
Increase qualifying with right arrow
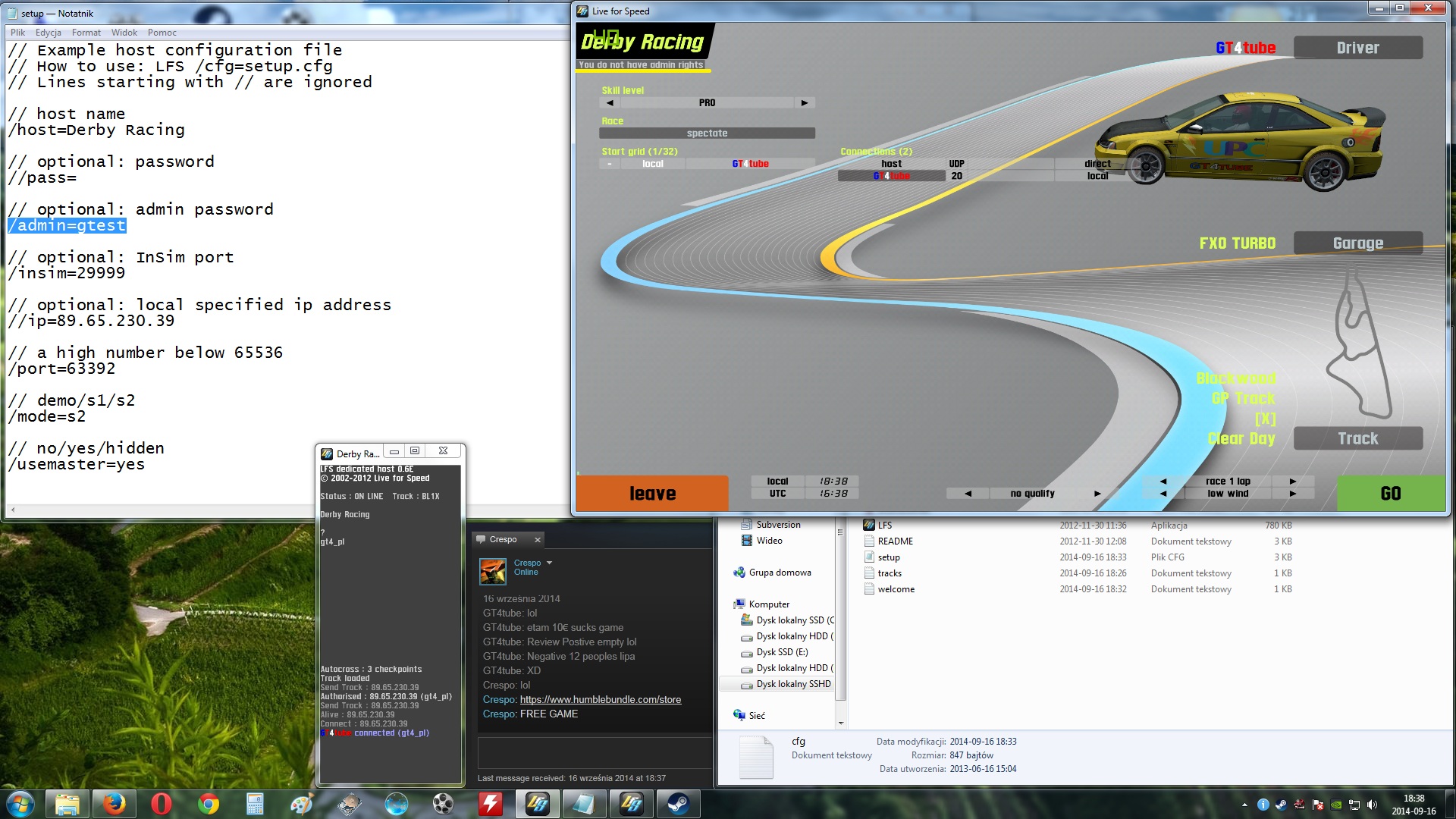[x=1097, y=494]
